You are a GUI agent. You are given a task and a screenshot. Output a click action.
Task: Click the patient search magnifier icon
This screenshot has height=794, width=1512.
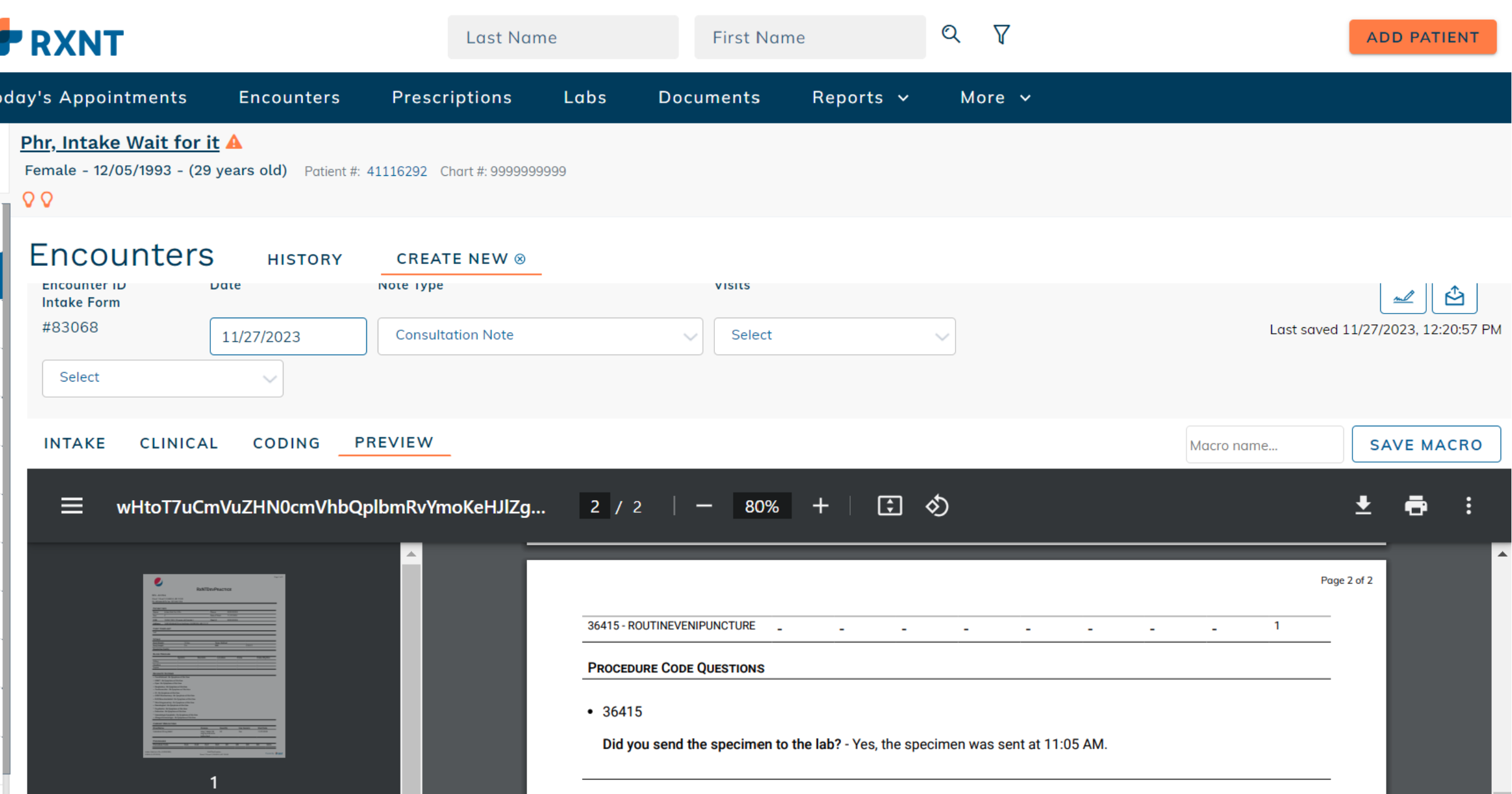click(950, 35)
